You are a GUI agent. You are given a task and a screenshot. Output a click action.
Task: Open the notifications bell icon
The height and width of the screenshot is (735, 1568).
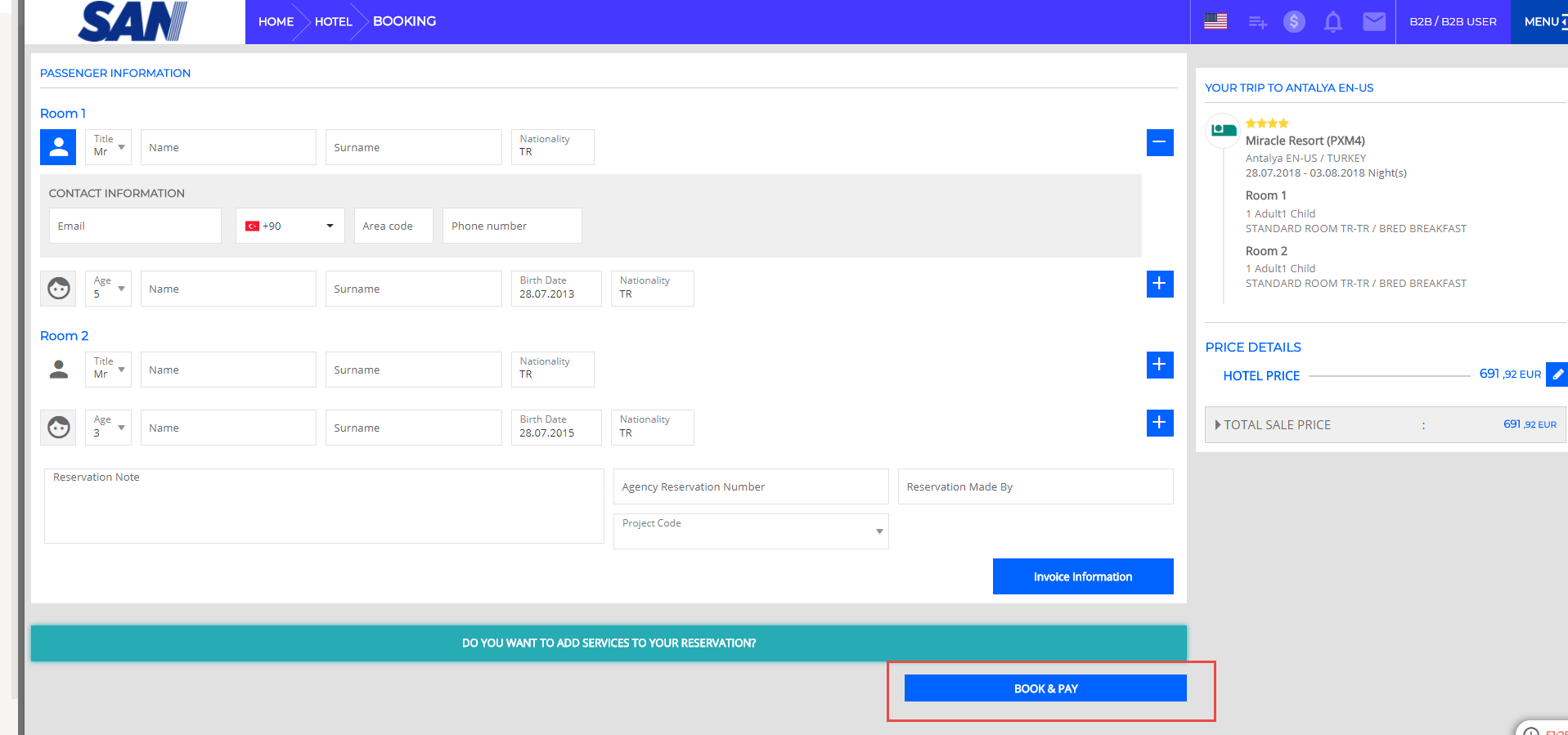tap(1332, 22)
